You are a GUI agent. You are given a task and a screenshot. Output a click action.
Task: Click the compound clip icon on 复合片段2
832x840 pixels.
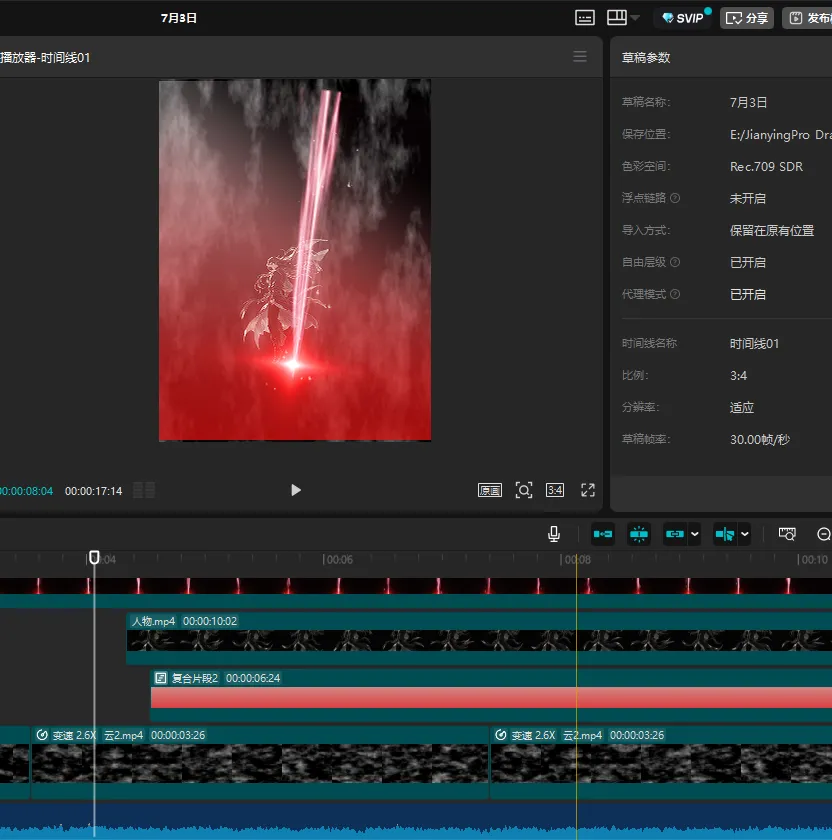click(x=161, y=678)
